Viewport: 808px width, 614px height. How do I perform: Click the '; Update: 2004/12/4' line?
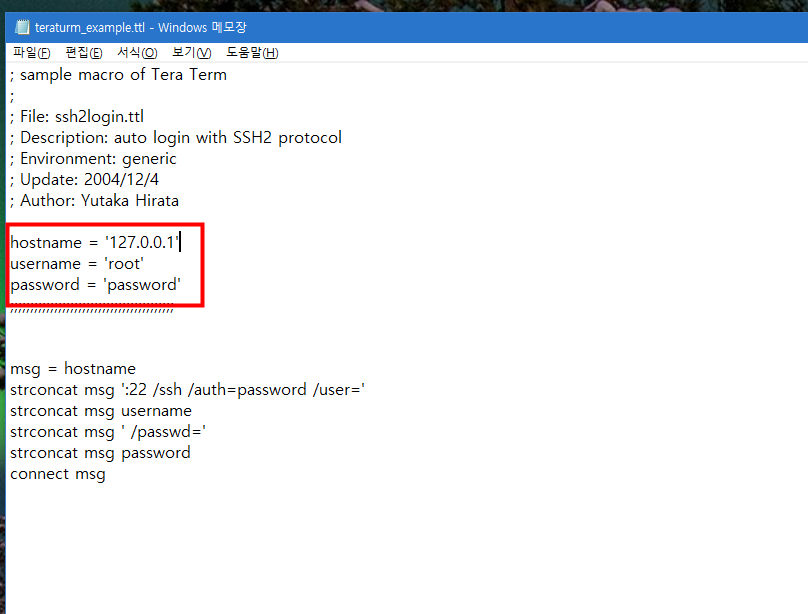(x=85, y=179)
